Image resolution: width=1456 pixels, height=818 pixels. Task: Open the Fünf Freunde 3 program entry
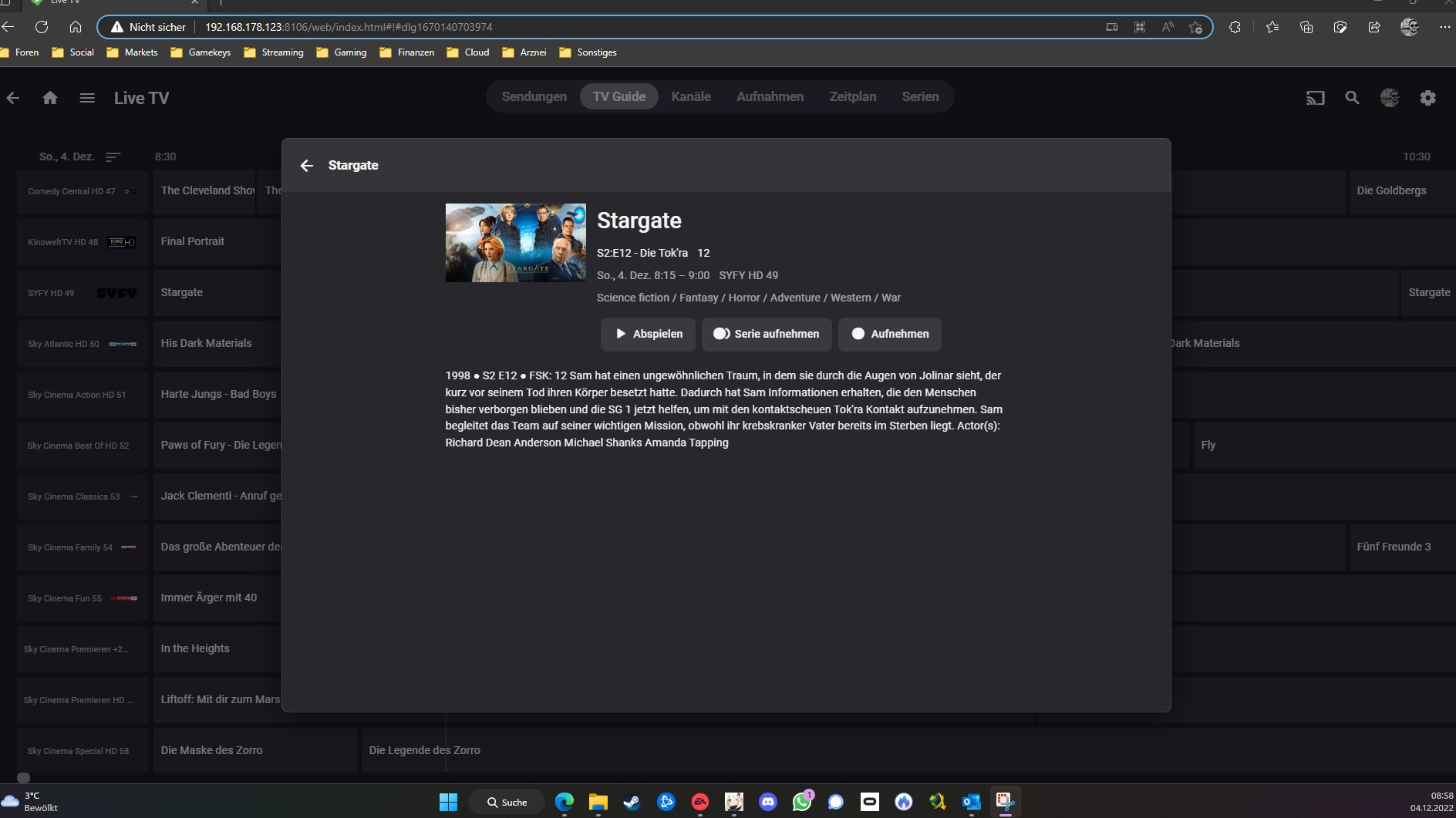[1402, 547]
